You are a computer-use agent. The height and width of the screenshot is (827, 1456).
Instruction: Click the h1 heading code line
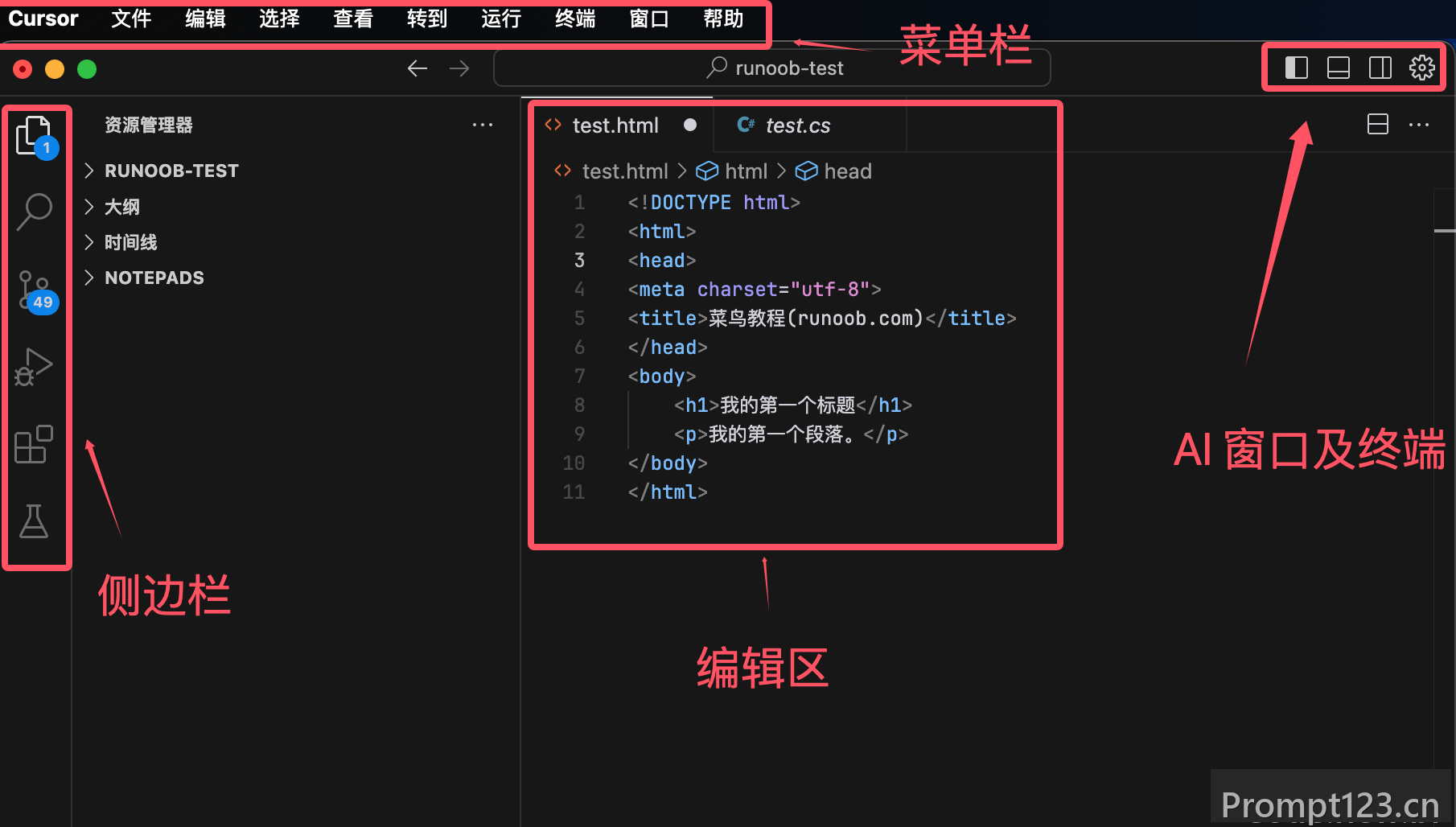click(x=793, y=405)
